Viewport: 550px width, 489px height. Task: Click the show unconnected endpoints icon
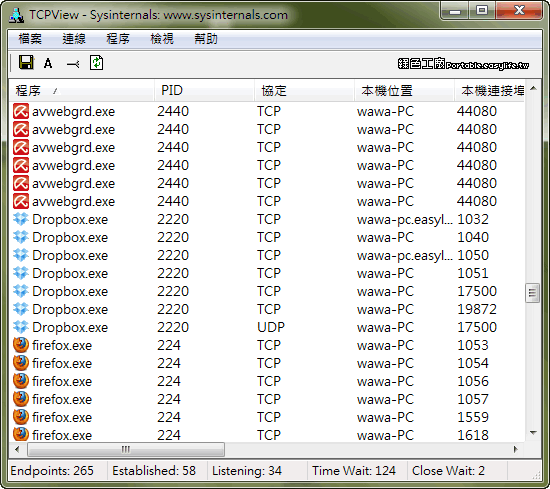(x=73, y=64)
